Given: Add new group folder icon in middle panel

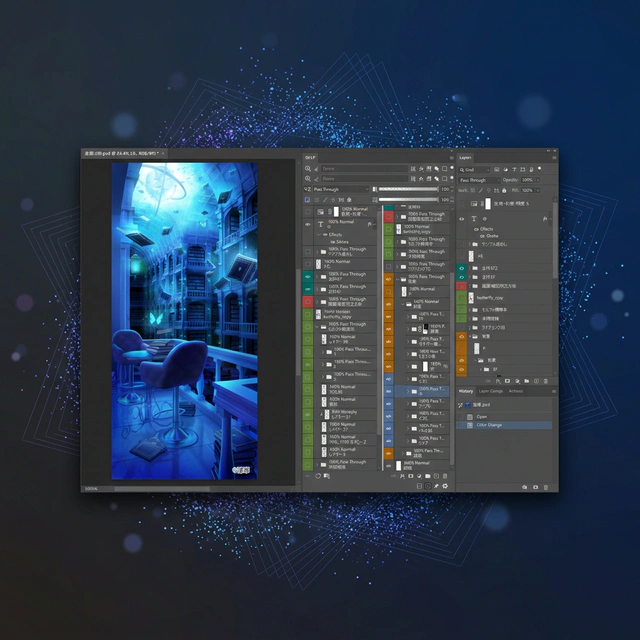Looking at the screenshot, I should 428,476.
